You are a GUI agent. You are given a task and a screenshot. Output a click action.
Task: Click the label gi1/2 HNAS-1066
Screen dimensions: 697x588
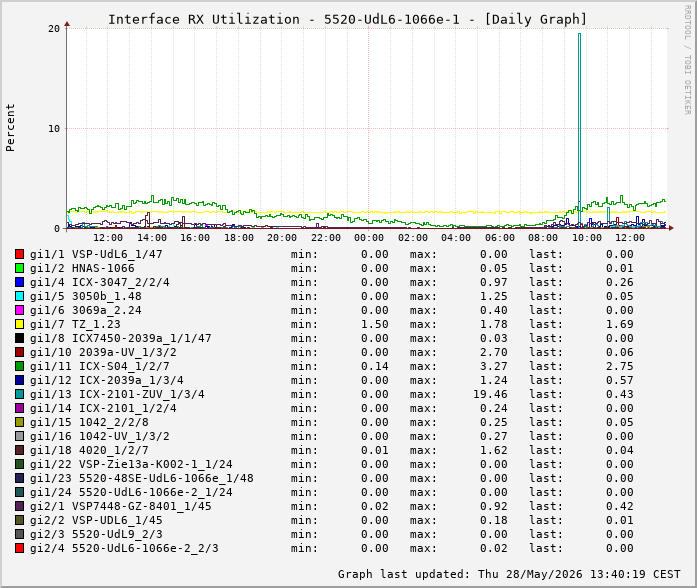[82, 268]
